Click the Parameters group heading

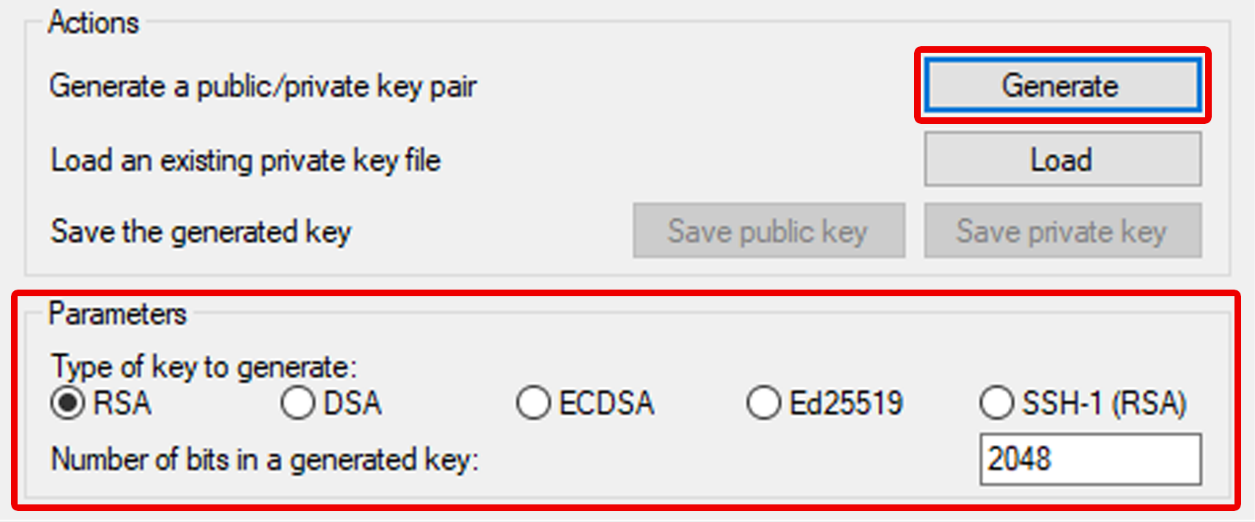tap(118, 314)
